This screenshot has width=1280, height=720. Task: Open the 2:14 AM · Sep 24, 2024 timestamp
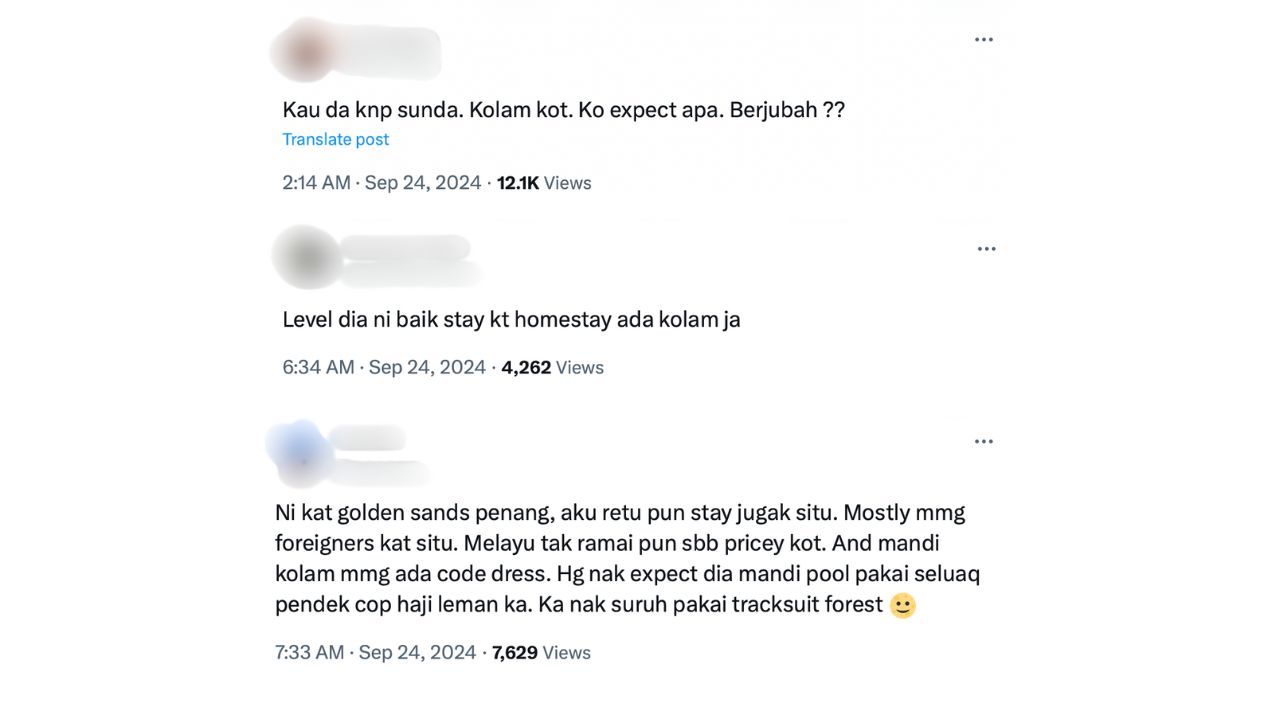pos(382,183)
